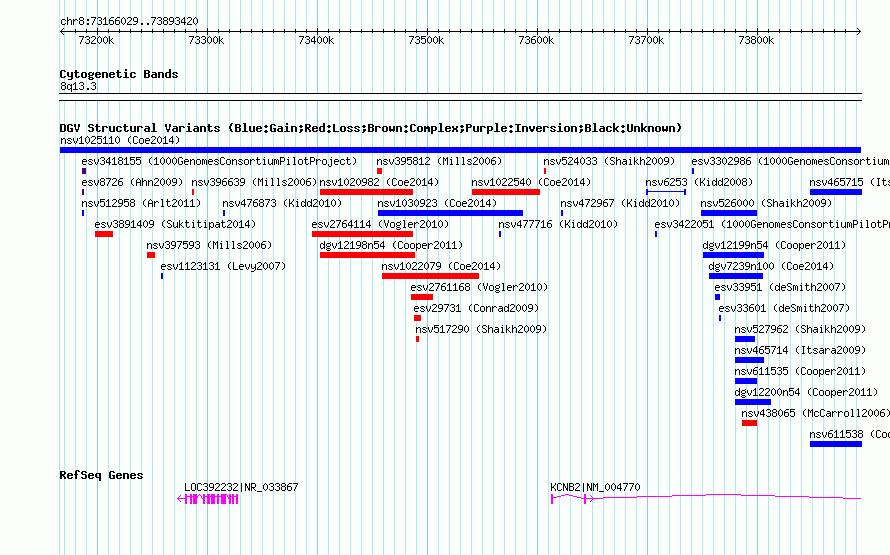Click nsv472967 (Kidd2010) variant label
This screenshot has width=890, height=555.
pos(620,203)
